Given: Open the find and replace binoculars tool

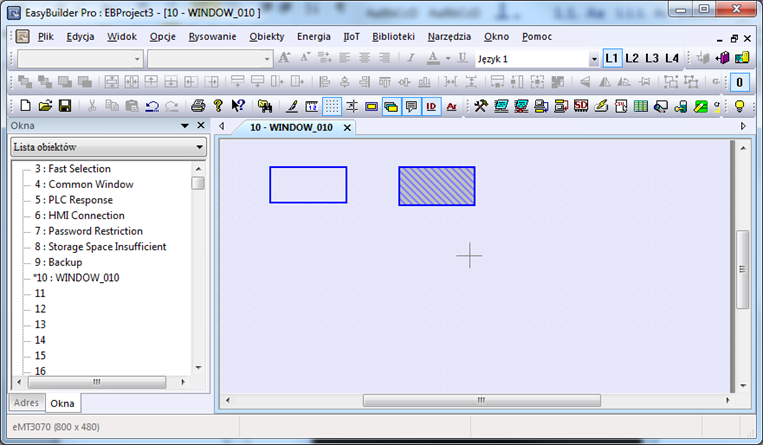Looking at the screenshot, I should (265, 106).
